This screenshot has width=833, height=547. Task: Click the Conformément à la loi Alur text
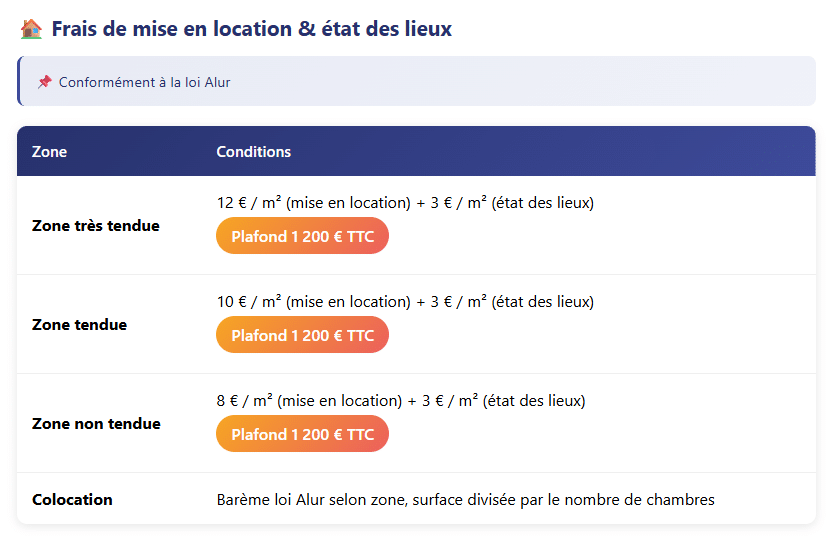(144, 82)
